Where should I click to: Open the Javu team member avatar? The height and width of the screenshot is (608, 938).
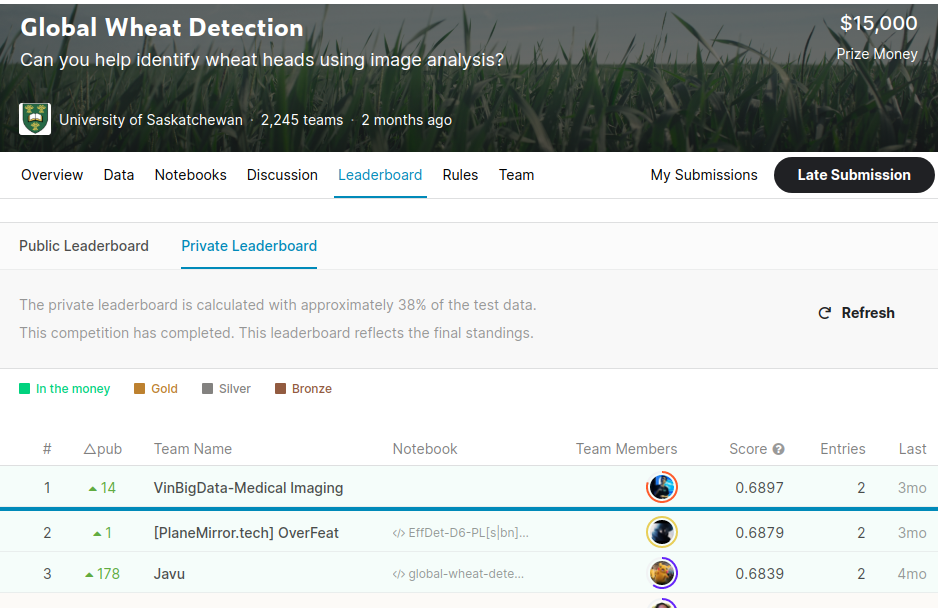663,574
